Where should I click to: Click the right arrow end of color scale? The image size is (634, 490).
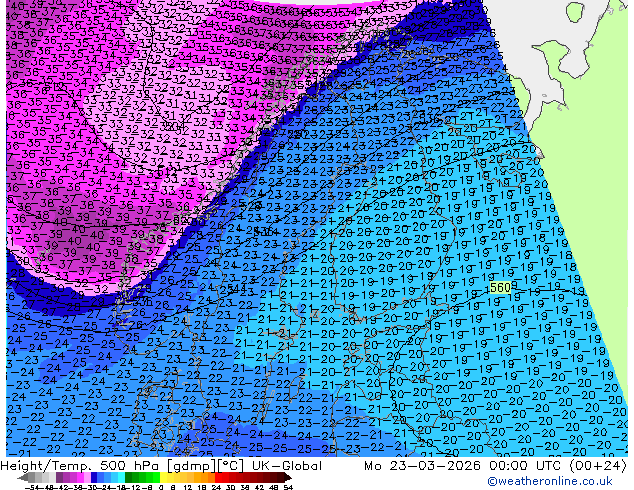(x=289, y=478)
